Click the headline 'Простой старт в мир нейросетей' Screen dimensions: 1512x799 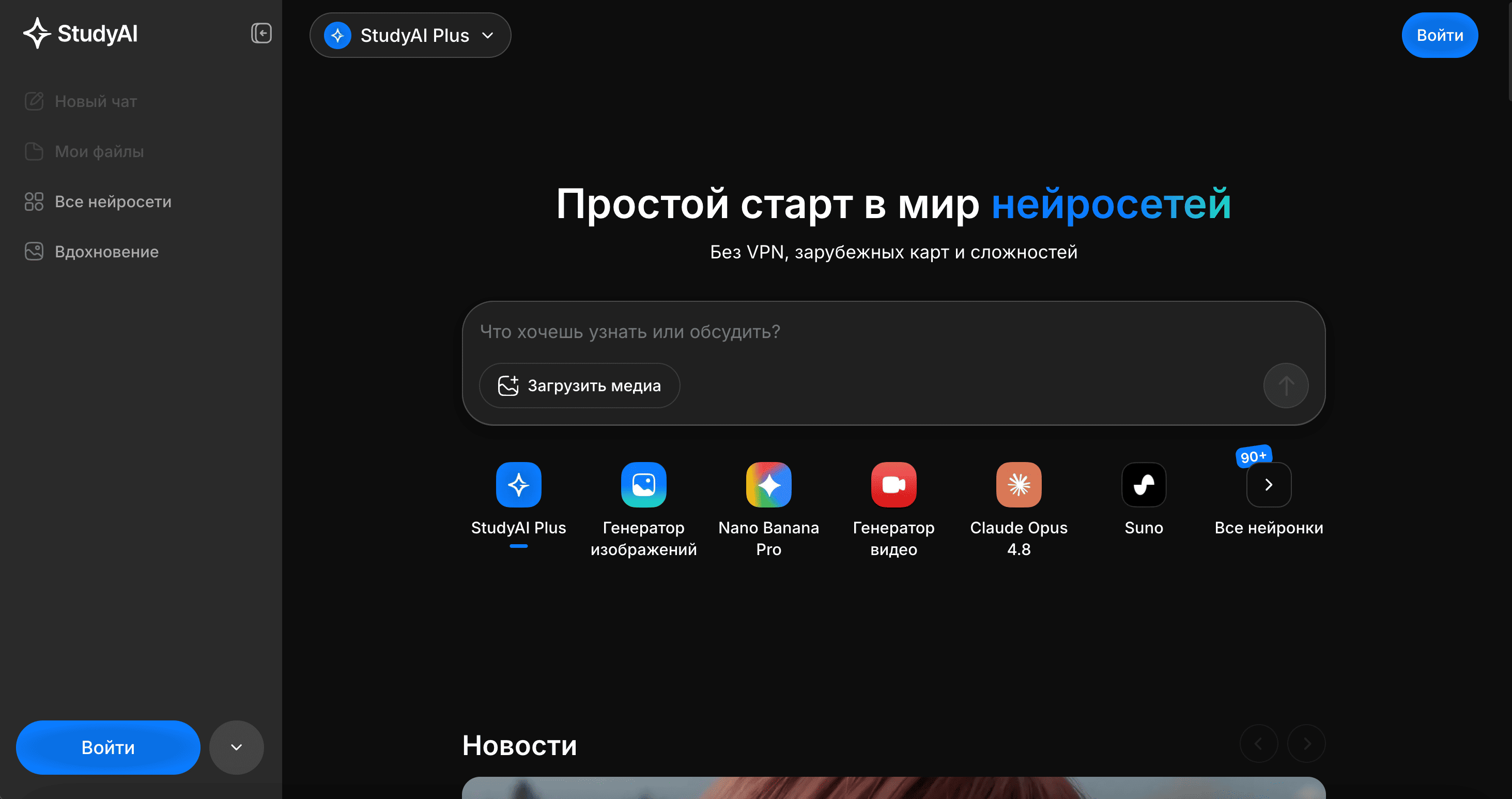(x=893, y=204)
